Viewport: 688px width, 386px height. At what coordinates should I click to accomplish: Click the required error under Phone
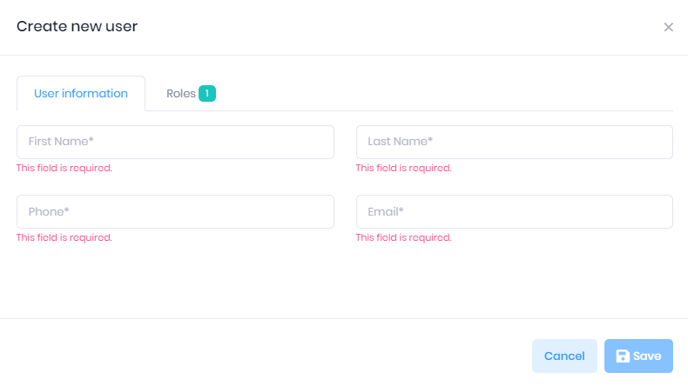point(64,238)
